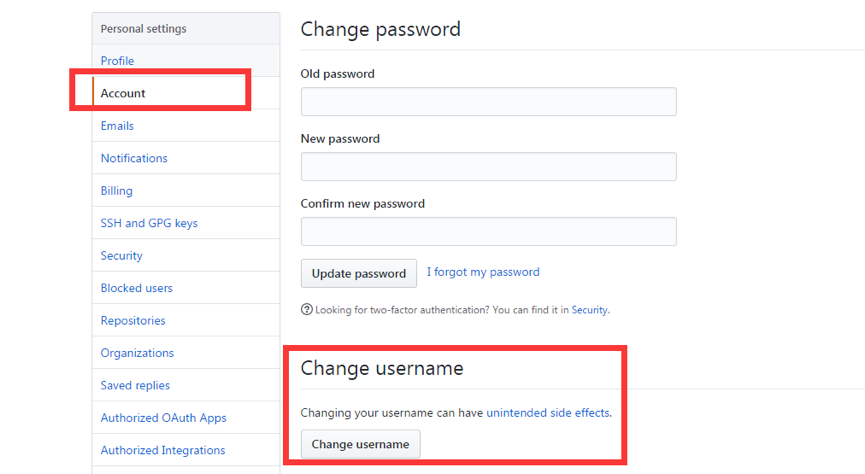Click the Update password button
The image size is (865, 474).
point(359,273)
